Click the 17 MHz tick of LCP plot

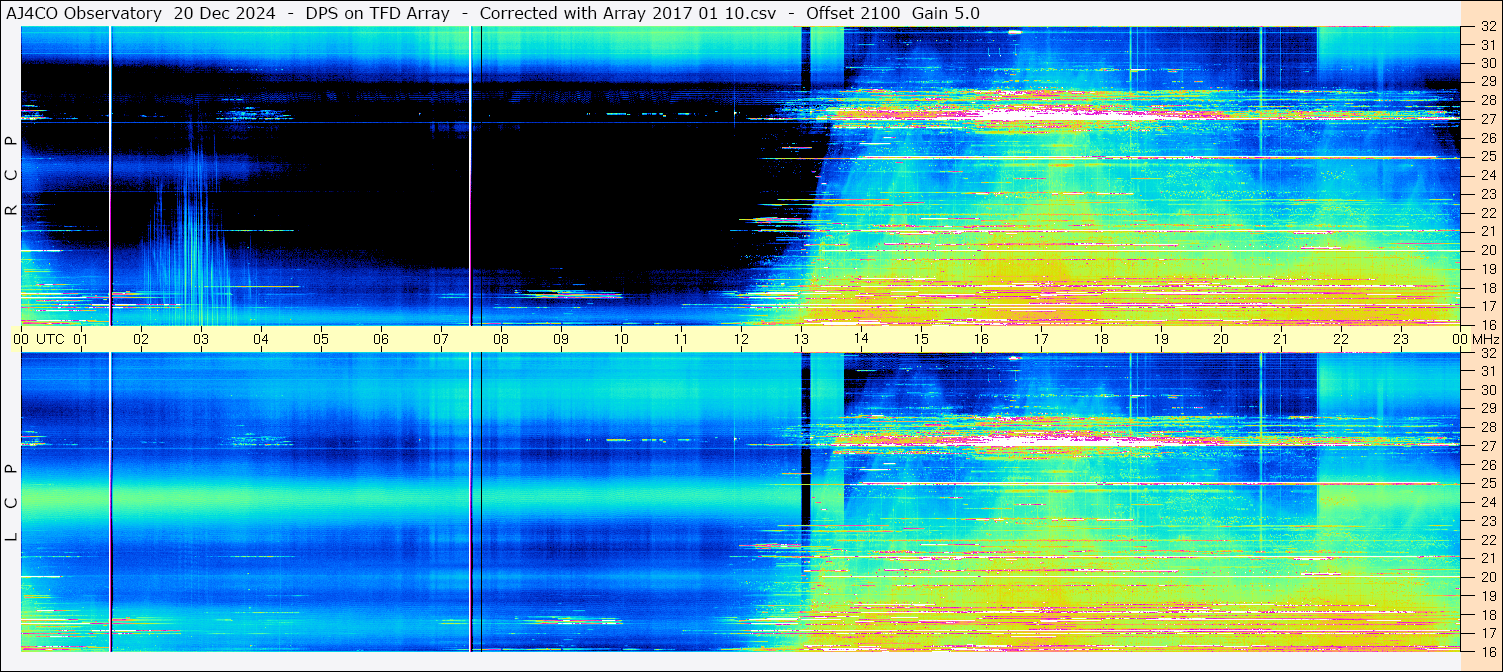point(1487,633)
